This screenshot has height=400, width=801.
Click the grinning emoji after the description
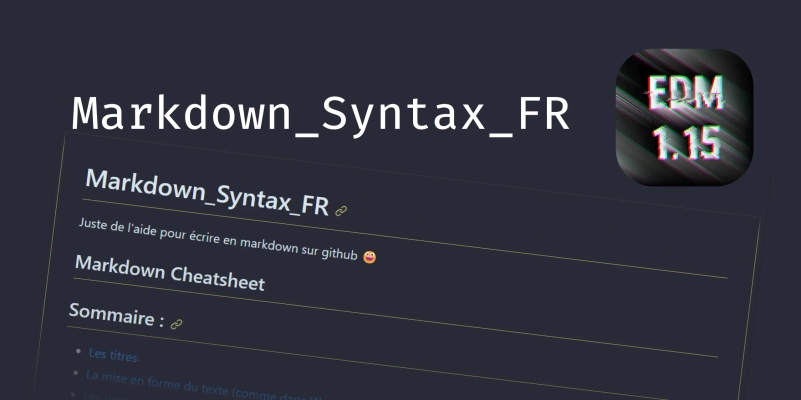pyautogui.click(x=370, y=258)
